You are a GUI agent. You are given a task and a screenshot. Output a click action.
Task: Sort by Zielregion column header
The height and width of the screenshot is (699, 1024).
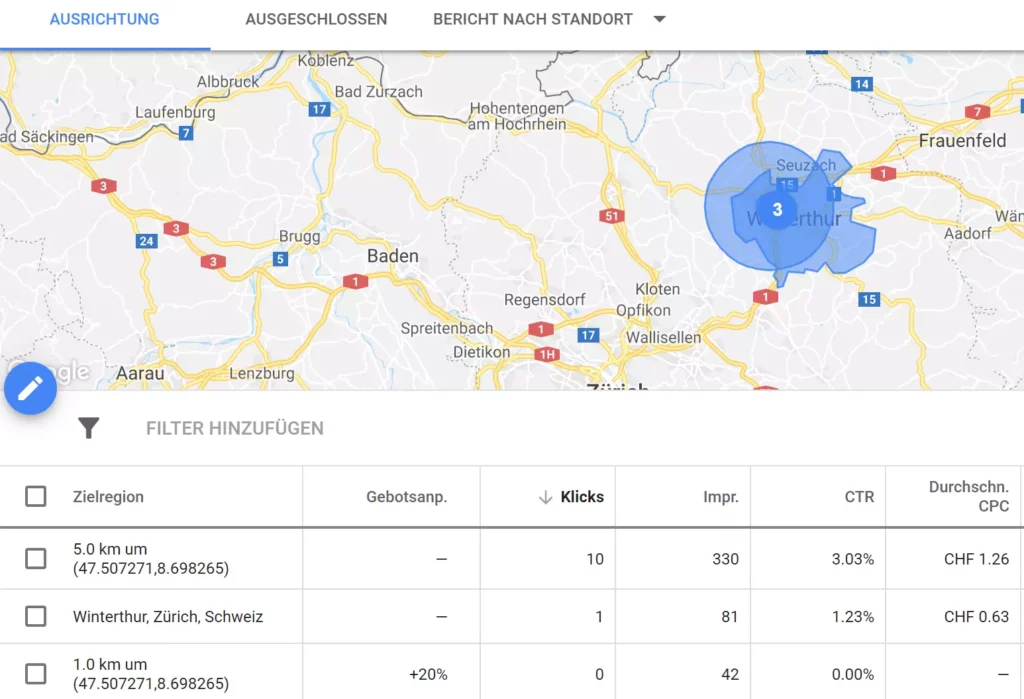coord(108,496)
